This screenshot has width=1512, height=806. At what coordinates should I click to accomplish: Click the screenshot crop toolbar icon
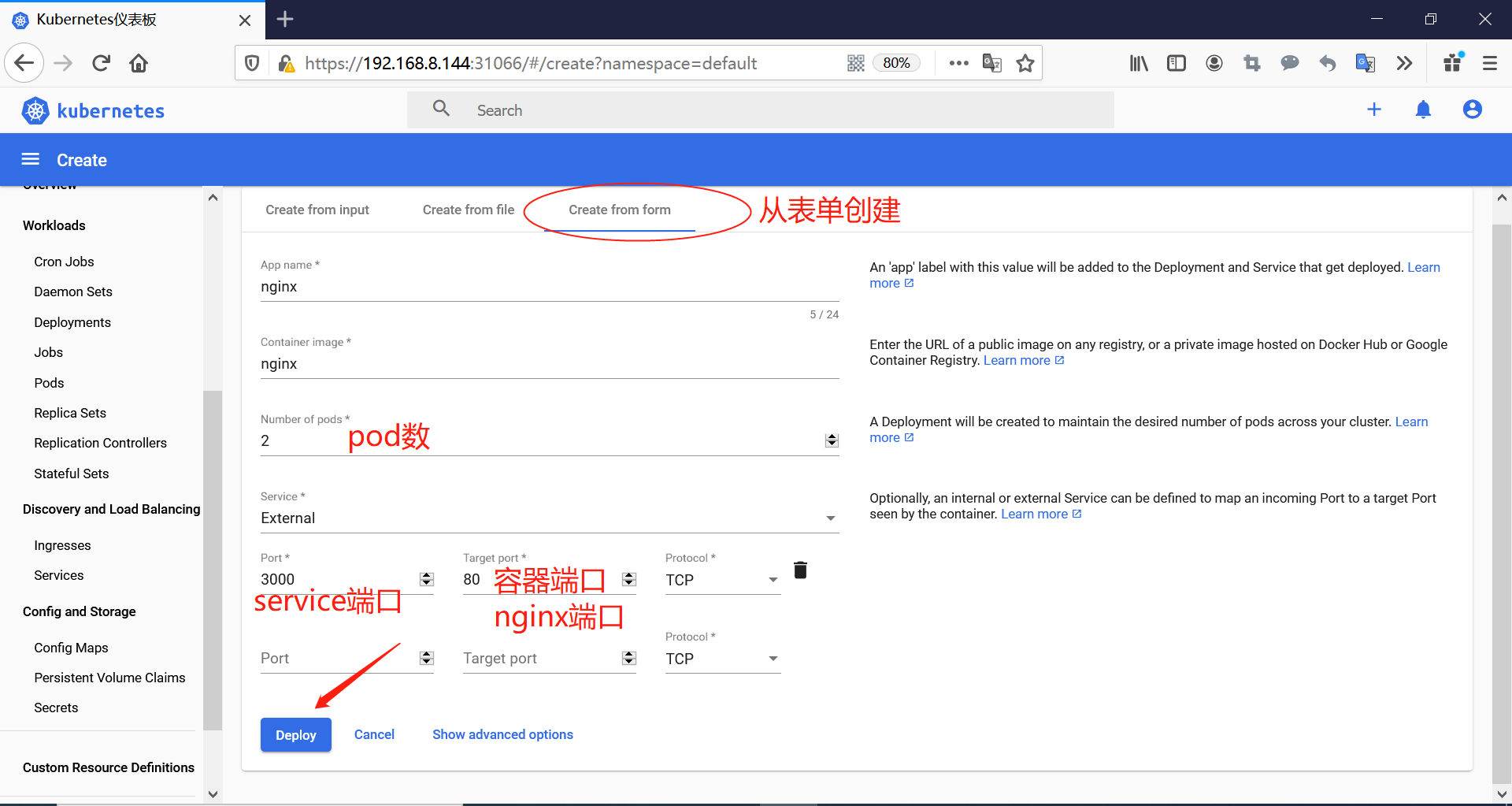point(1252,63)
